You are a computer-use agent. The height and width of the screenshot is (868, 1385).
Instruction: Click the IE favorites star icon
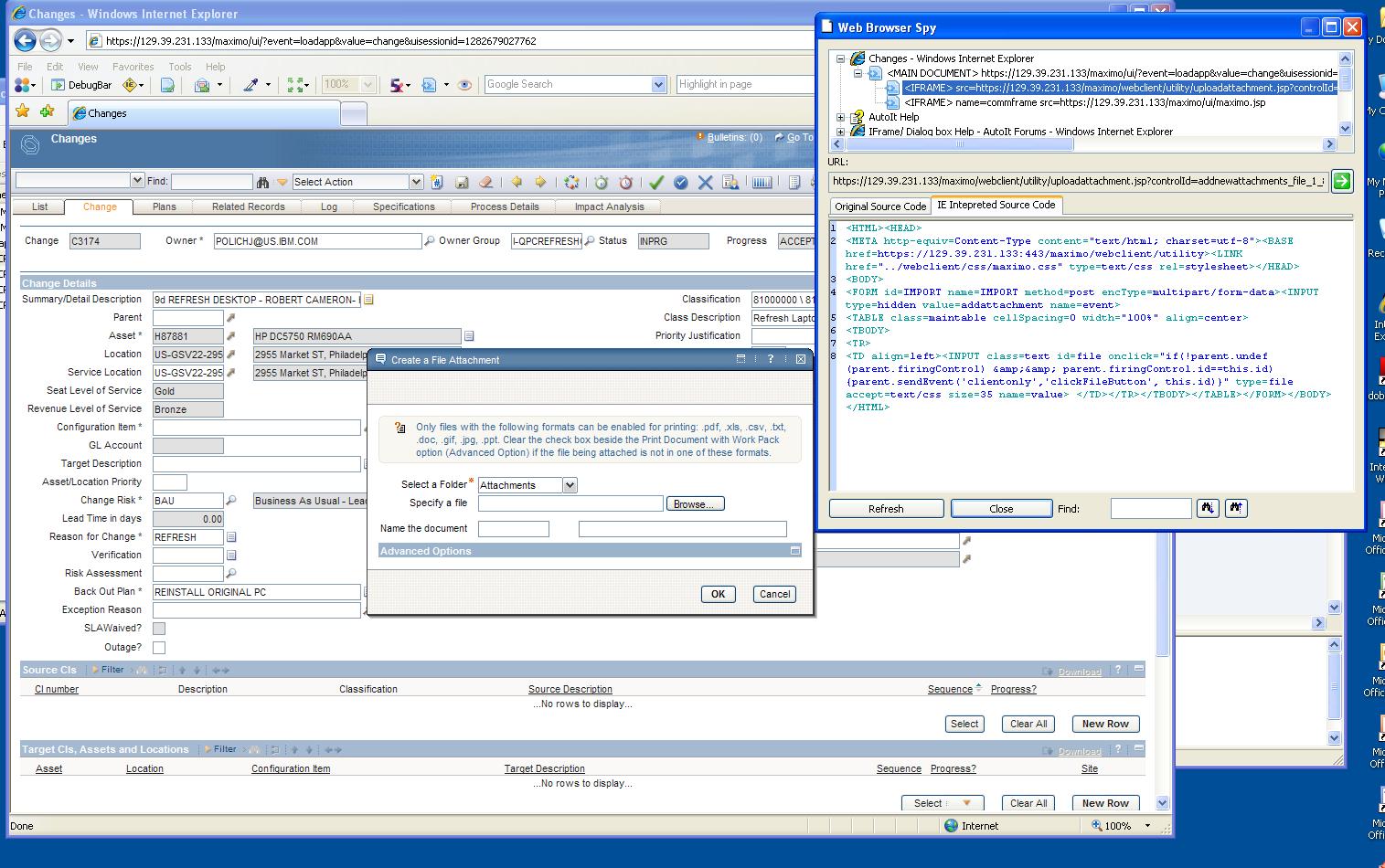point(22,111)
